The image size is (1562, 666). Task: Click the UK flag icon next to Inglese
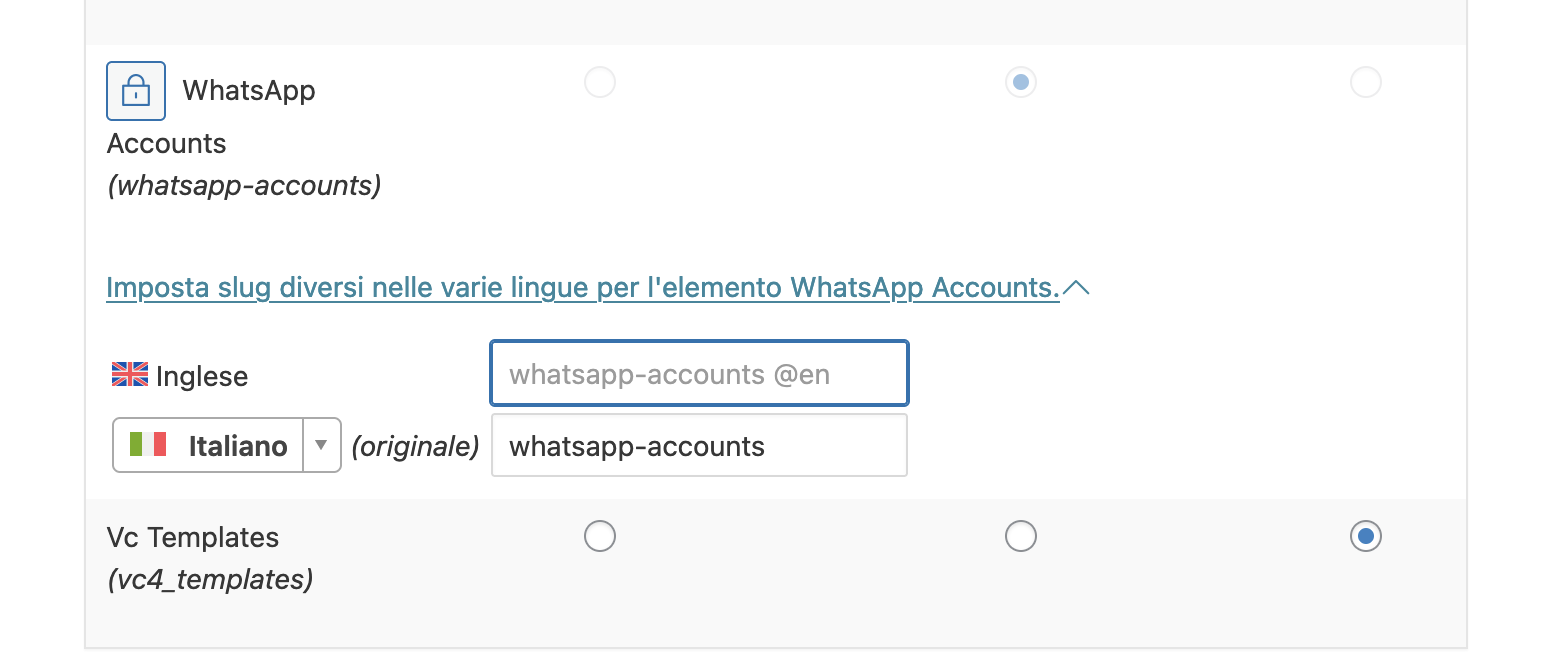130,374
